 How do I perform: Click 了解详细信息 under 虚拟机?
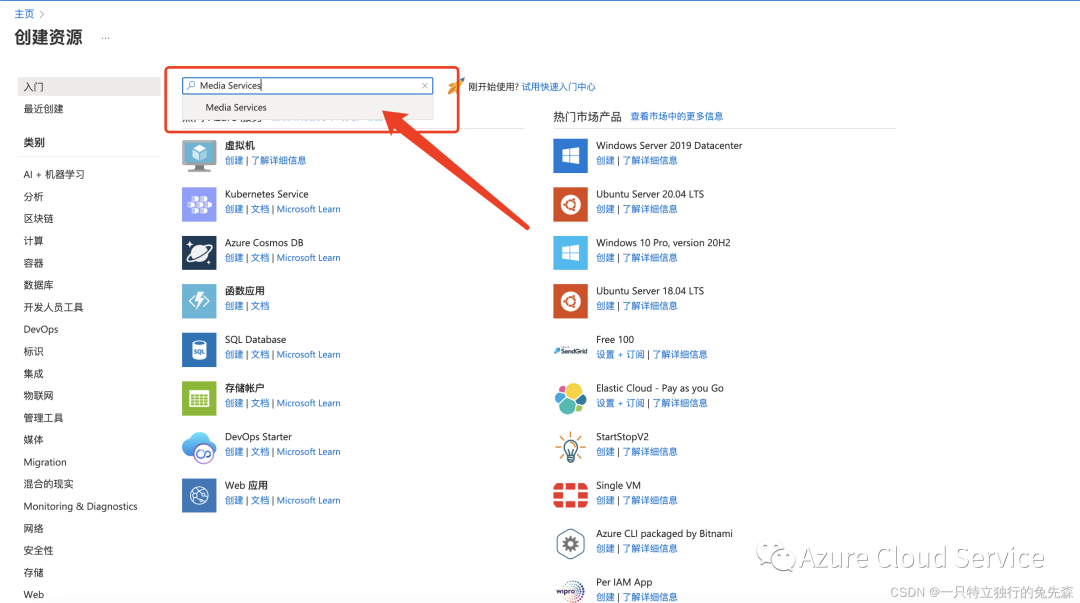[x=278, y=161]
